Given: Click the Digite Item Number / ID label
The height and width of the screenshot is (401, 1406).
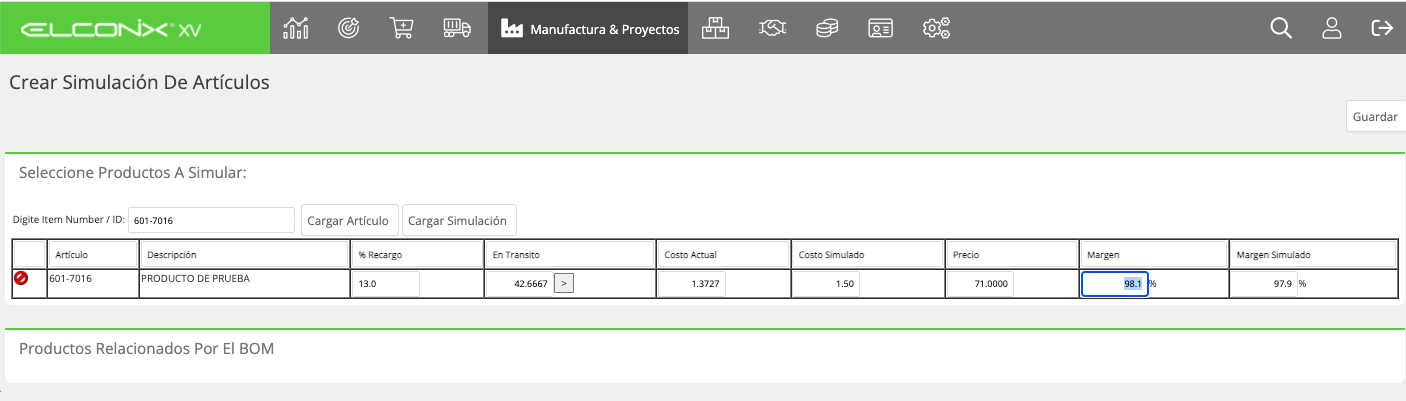Looking at the screenshot, I should [x=68, y=220].
